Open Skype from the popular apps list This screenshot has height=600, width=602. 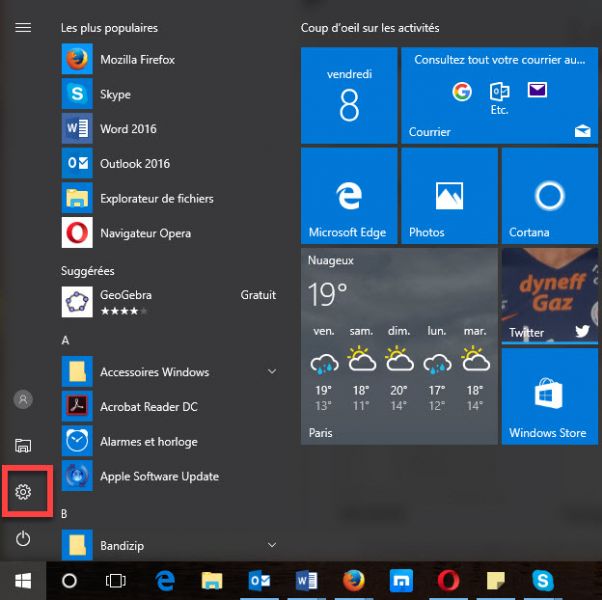[169, 94]
